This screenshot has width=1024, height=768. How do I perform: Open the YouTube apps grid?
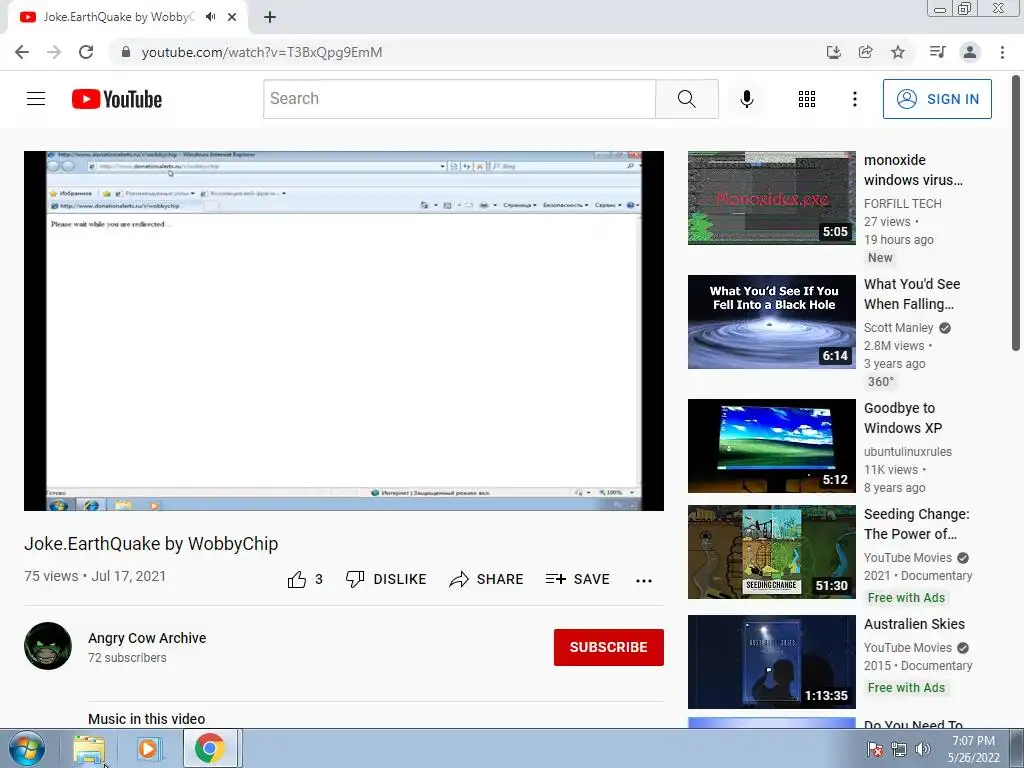(x=807, y=99)
